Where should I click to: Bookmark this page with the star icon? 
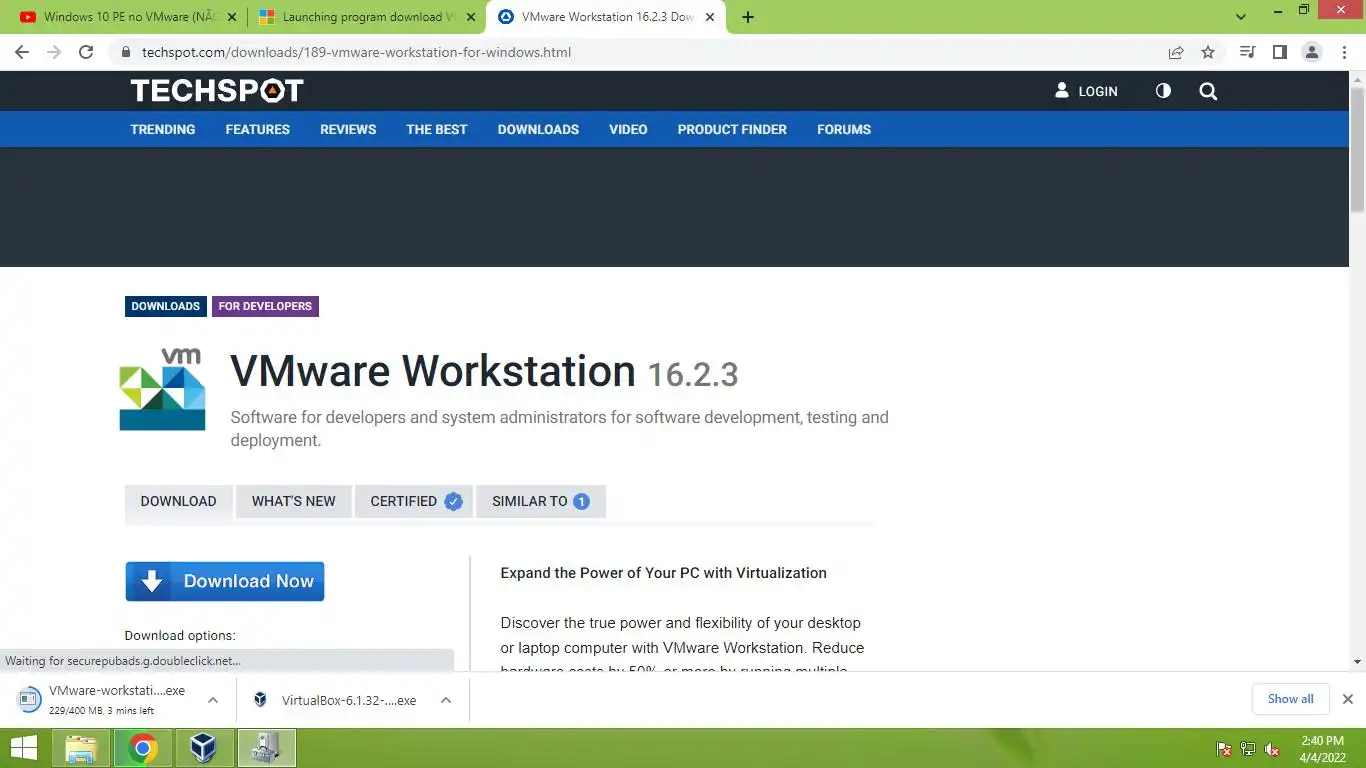(x=1208, y=52)
